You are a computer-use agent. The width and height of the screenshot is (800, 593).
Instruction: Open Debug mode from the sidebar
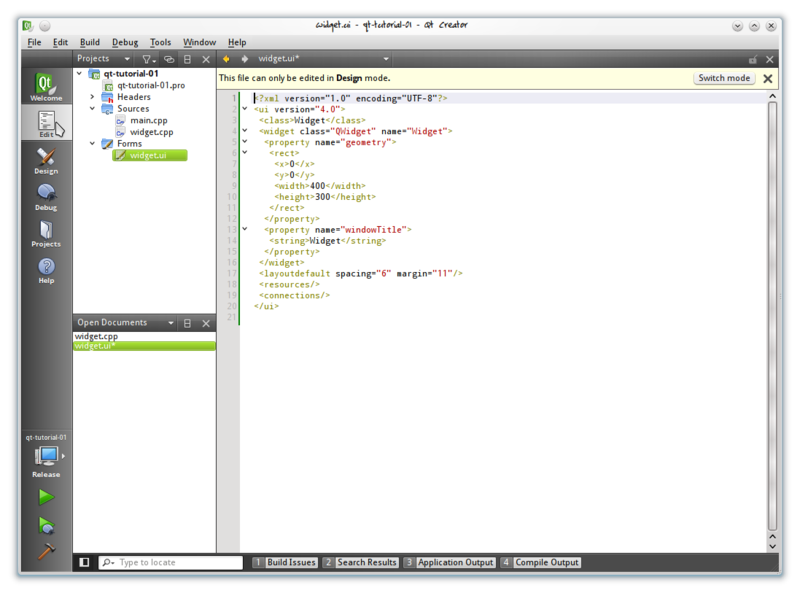(x=45, y=196)
